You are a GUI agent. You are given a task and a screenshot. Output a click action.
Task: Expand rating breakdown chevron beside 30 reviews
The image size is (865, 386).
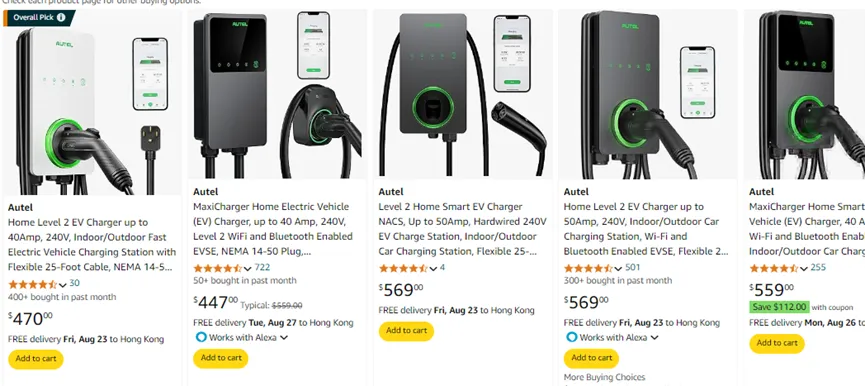62,285
